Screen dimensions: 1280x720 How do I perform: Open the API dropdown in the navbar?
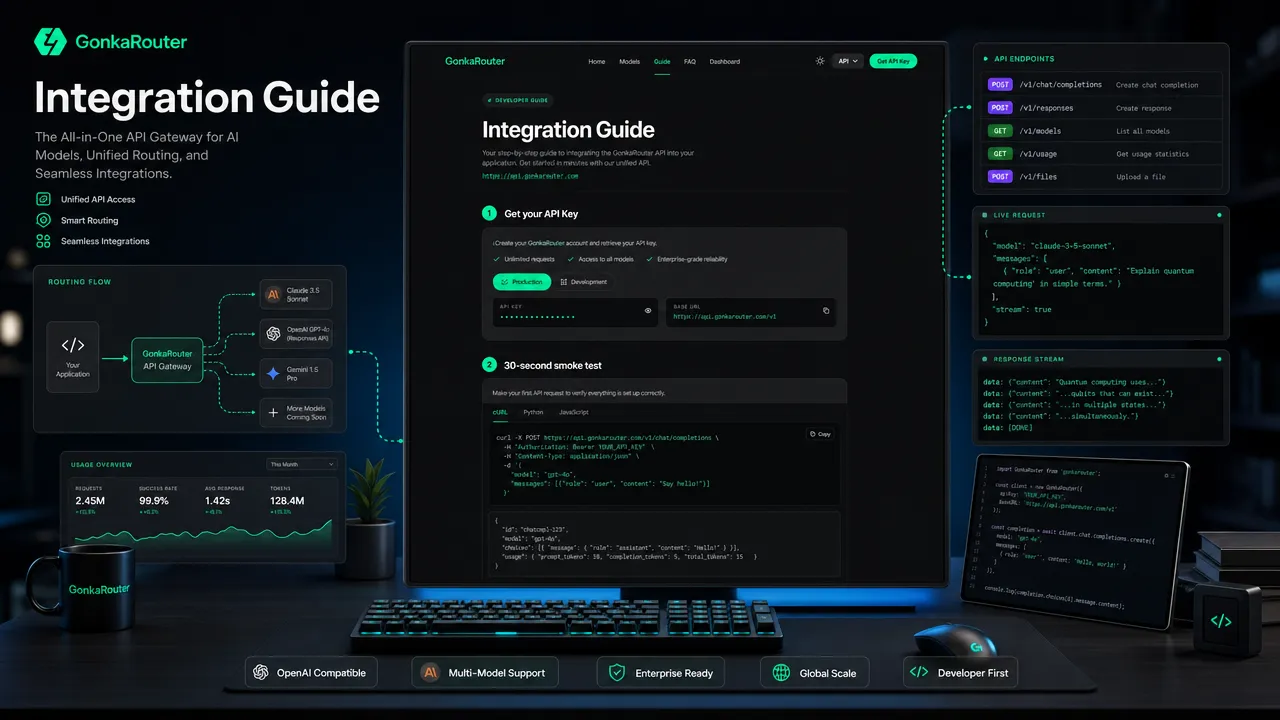tap(847, 61)
